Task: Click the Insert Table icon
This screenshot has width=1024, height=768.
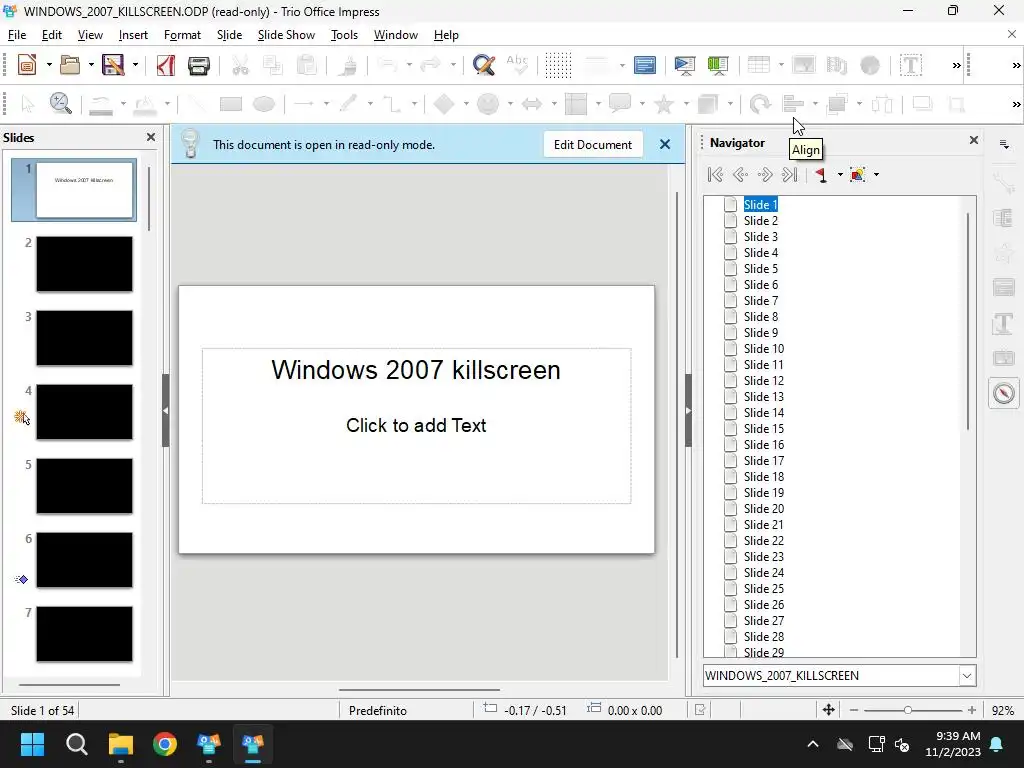Action: pos(758,65)
